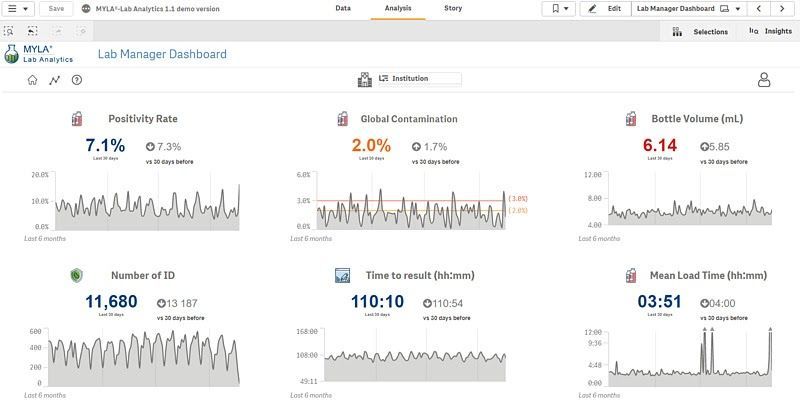The width and height of the screenshot is (800, 403).
Task: Open the bookmarks dropdown
Action: tap(559, 9)
